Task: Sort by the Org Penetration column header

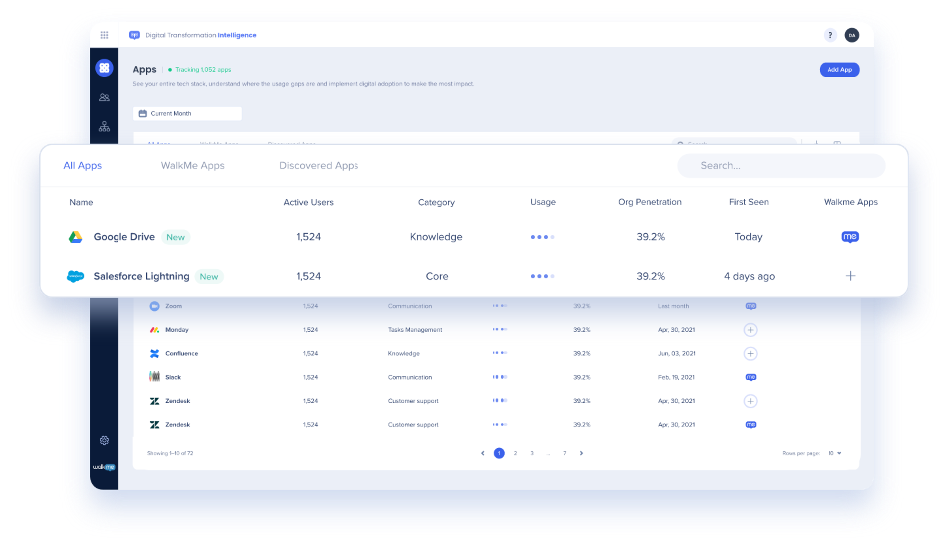Action: [650, 203]
